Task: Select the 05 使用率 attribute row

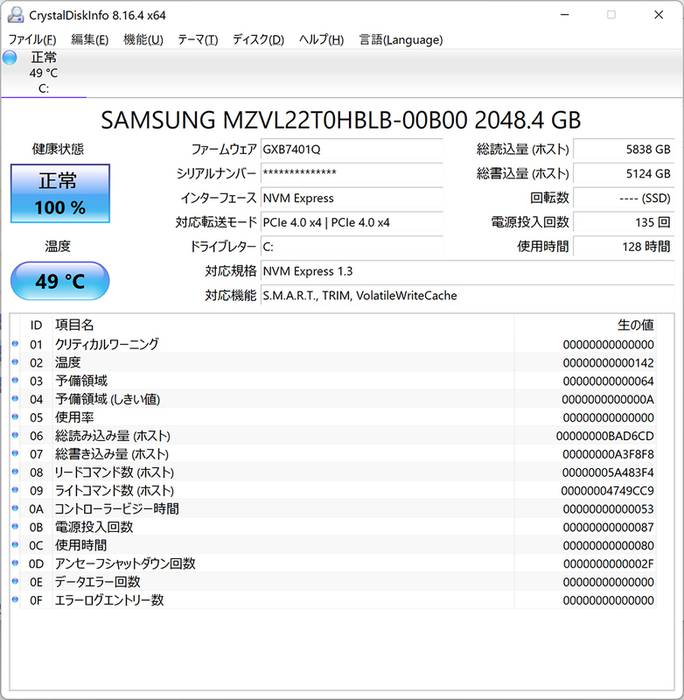Action: point(333,417)
